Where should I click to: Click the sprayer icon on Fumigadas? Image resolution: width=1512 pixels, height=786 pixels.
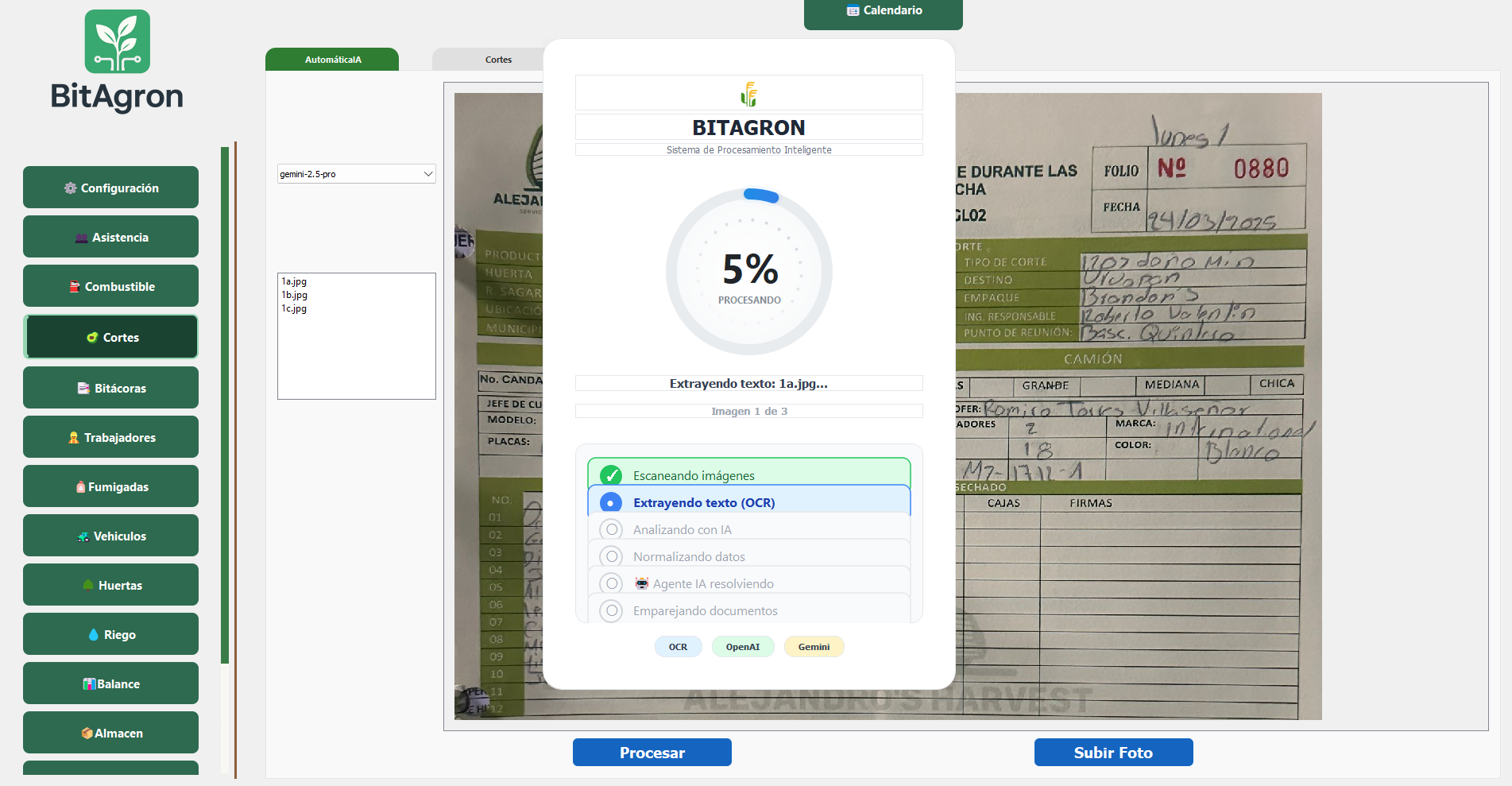[x=80, y=487]
